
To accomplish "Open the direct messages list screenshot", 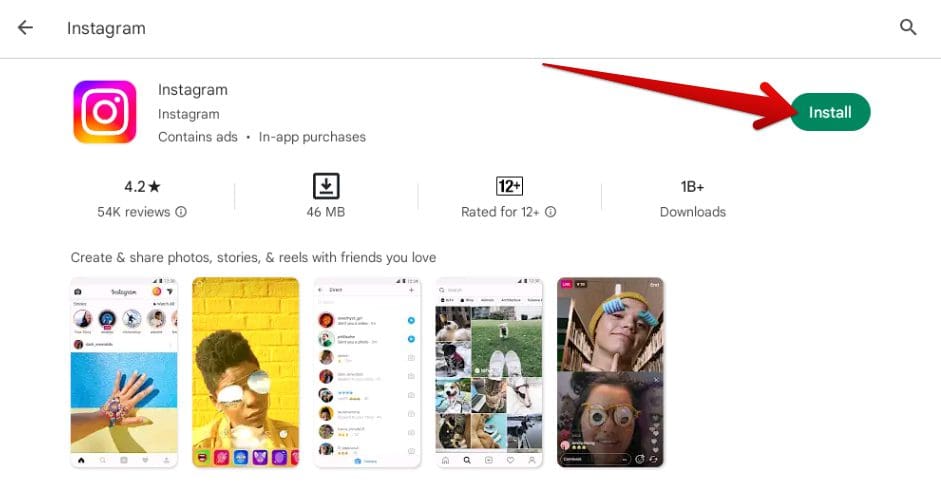I will click(x=367, y=372).
